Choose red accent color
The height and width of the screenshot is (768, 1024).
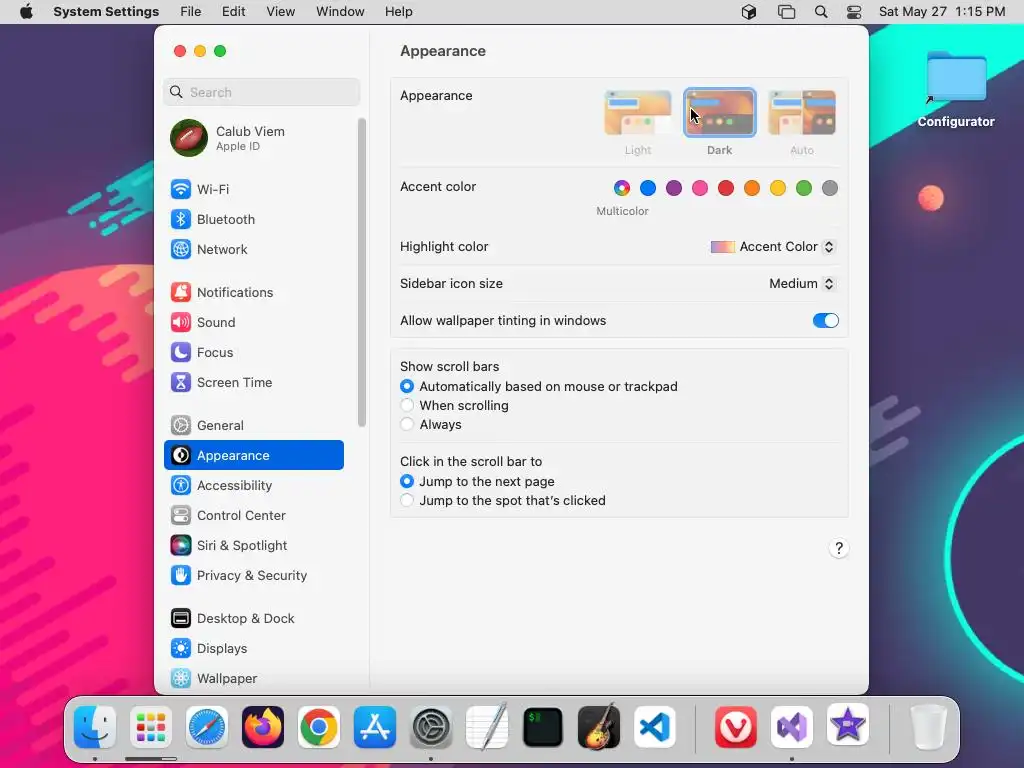[726, 188]
